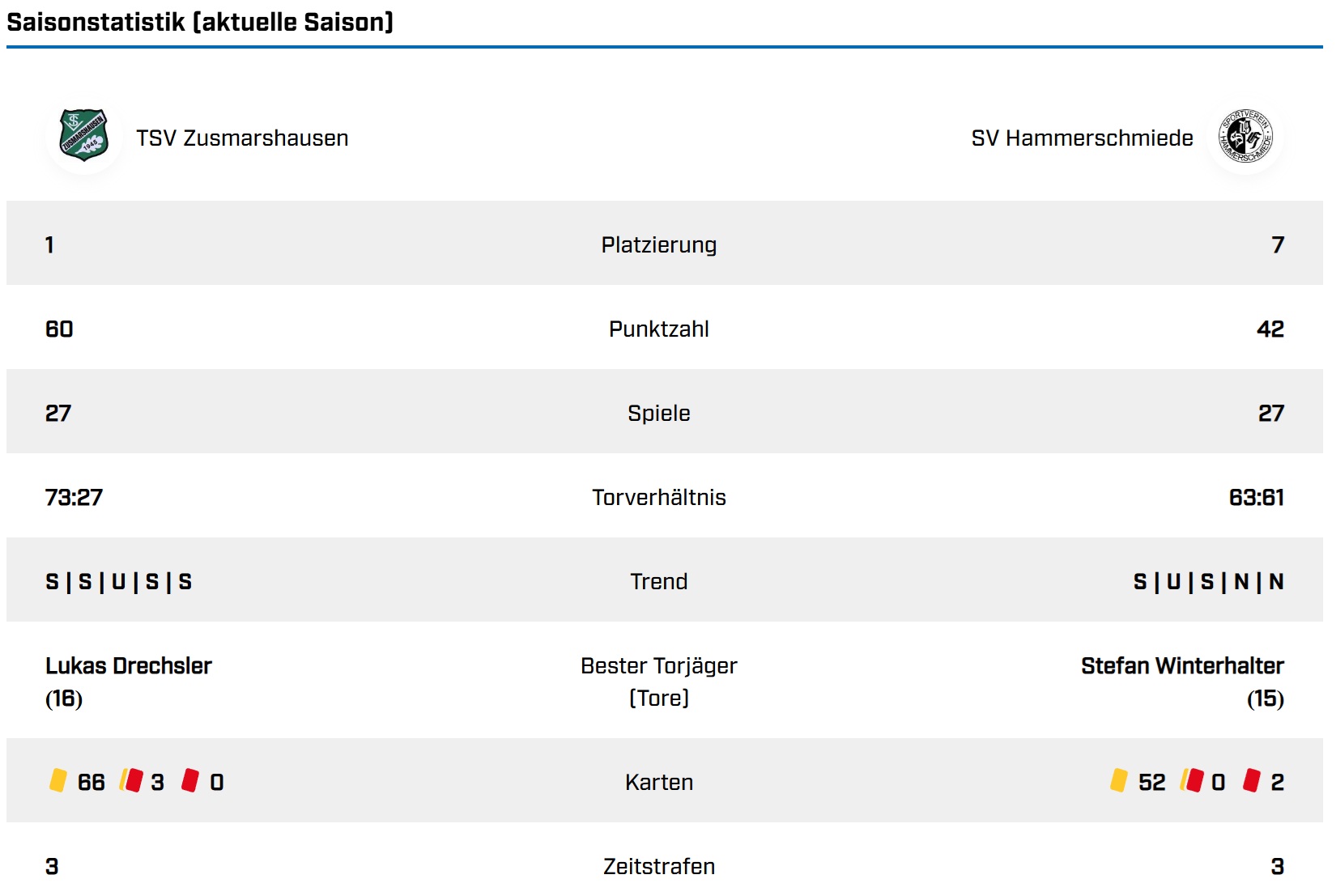The height and width of the screenshot is (896, 1336).
Task: Click TSV Zusmarshausen red card icon
Action: click(190, 780)
